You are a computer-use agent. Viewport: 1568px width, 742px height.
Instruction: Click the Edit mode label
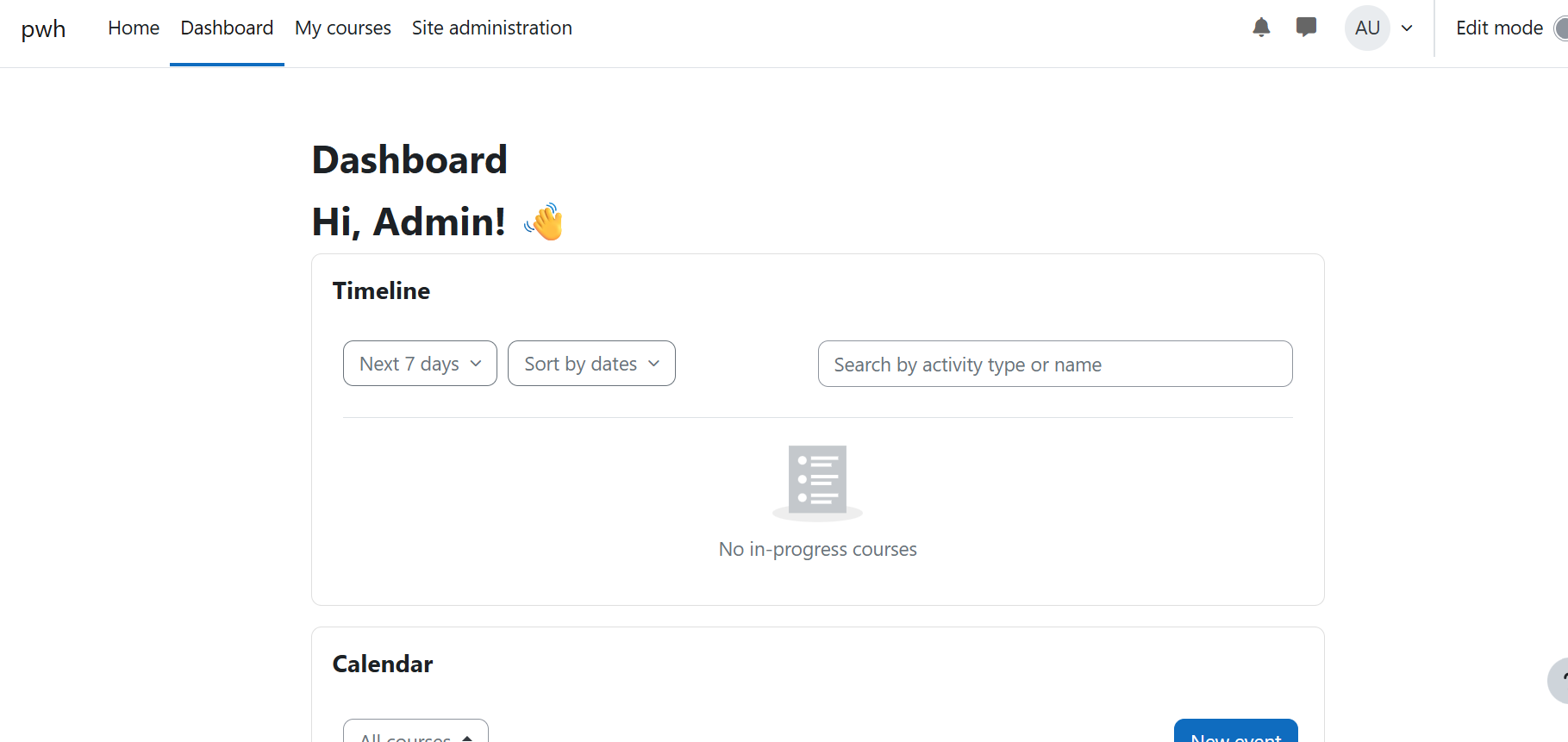(1499, 28)
